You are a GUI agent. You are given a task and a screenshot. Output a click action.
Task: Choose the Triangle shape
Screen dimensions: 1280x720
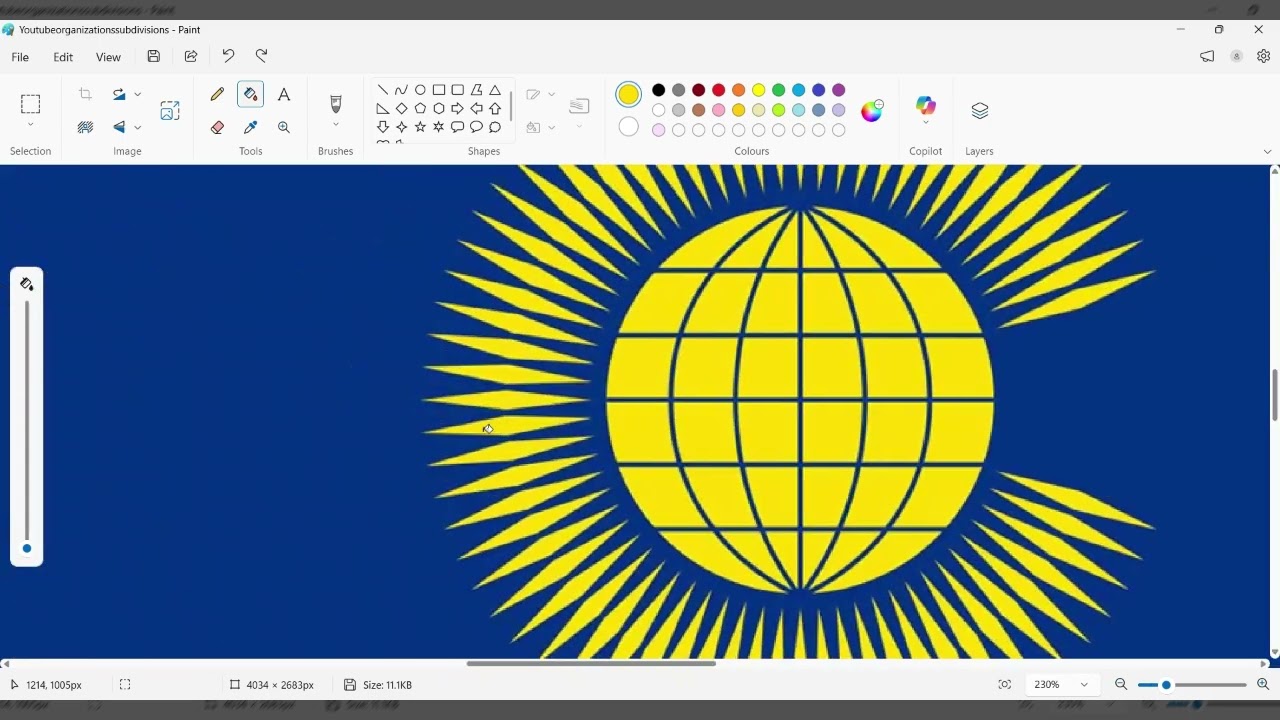coord(495,90)
